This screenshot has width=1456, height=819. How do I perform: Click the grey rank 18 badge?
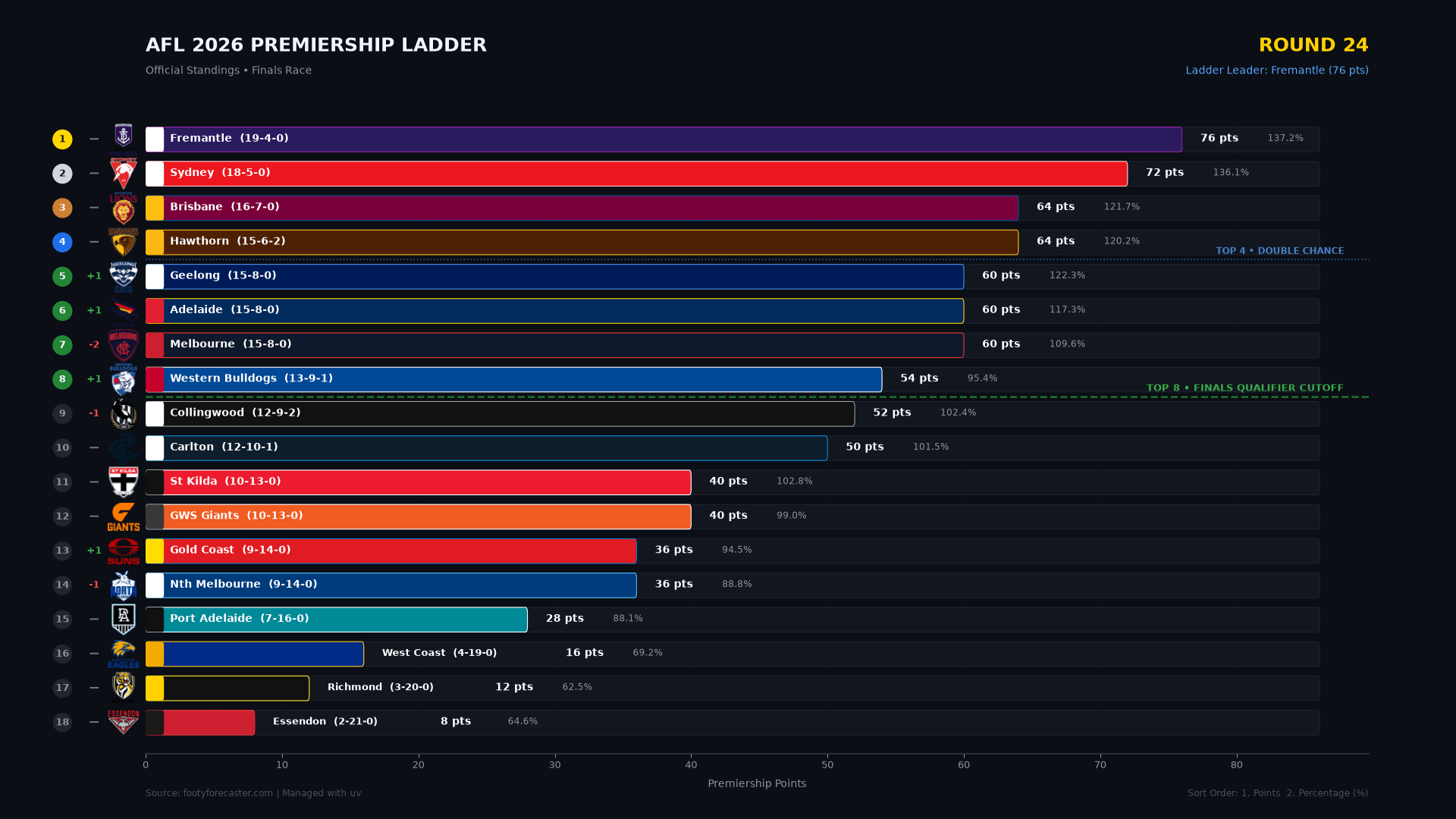pos(62,722)
